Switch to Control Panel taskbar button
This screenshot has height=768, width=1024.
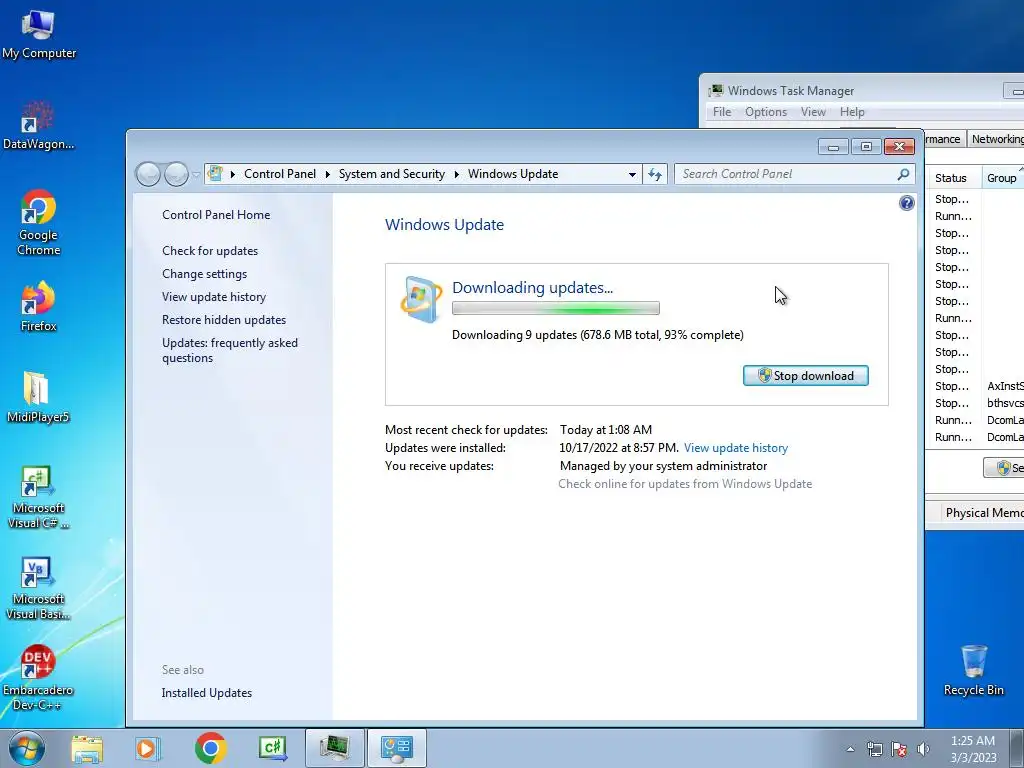pyautogui.click(x=396, y=748)
